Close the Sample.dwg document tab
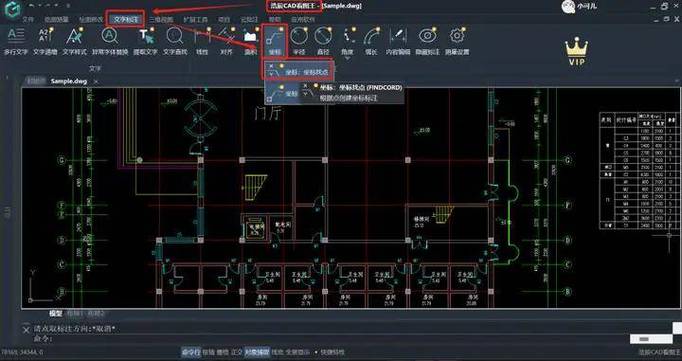The height and width of the screenshot is (361, 682). [96, 81]
